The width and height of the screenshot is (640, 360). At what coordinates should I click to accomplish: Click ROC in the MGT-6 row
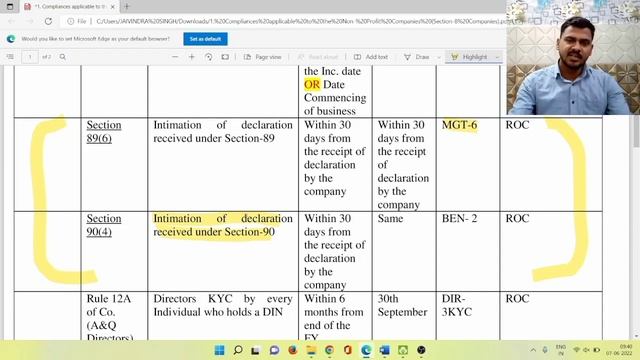[517, 125]
